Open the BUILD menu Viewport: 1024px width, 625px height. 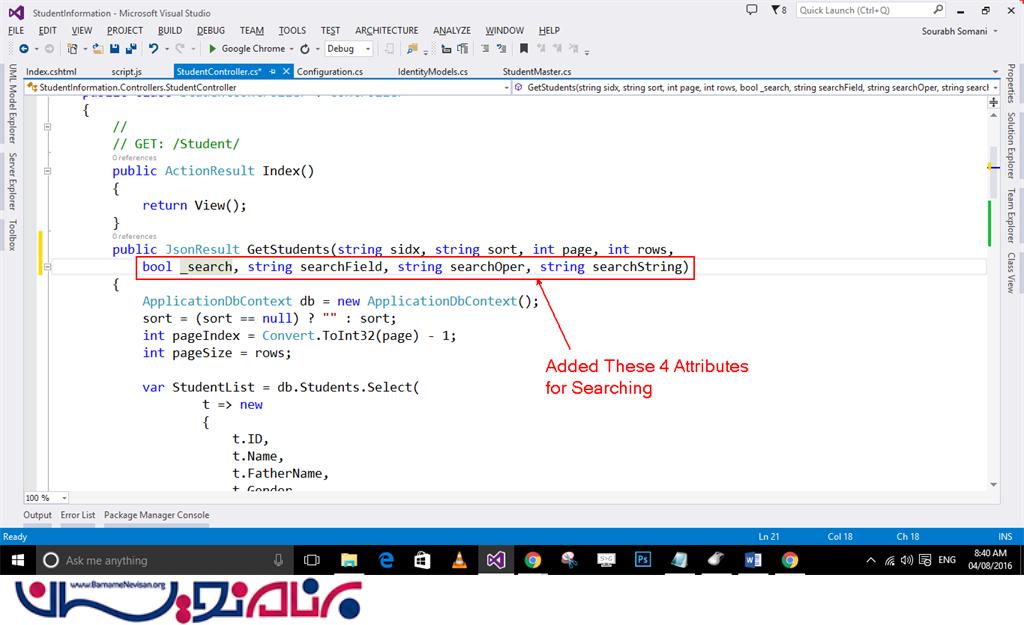(x=170, y=30)
